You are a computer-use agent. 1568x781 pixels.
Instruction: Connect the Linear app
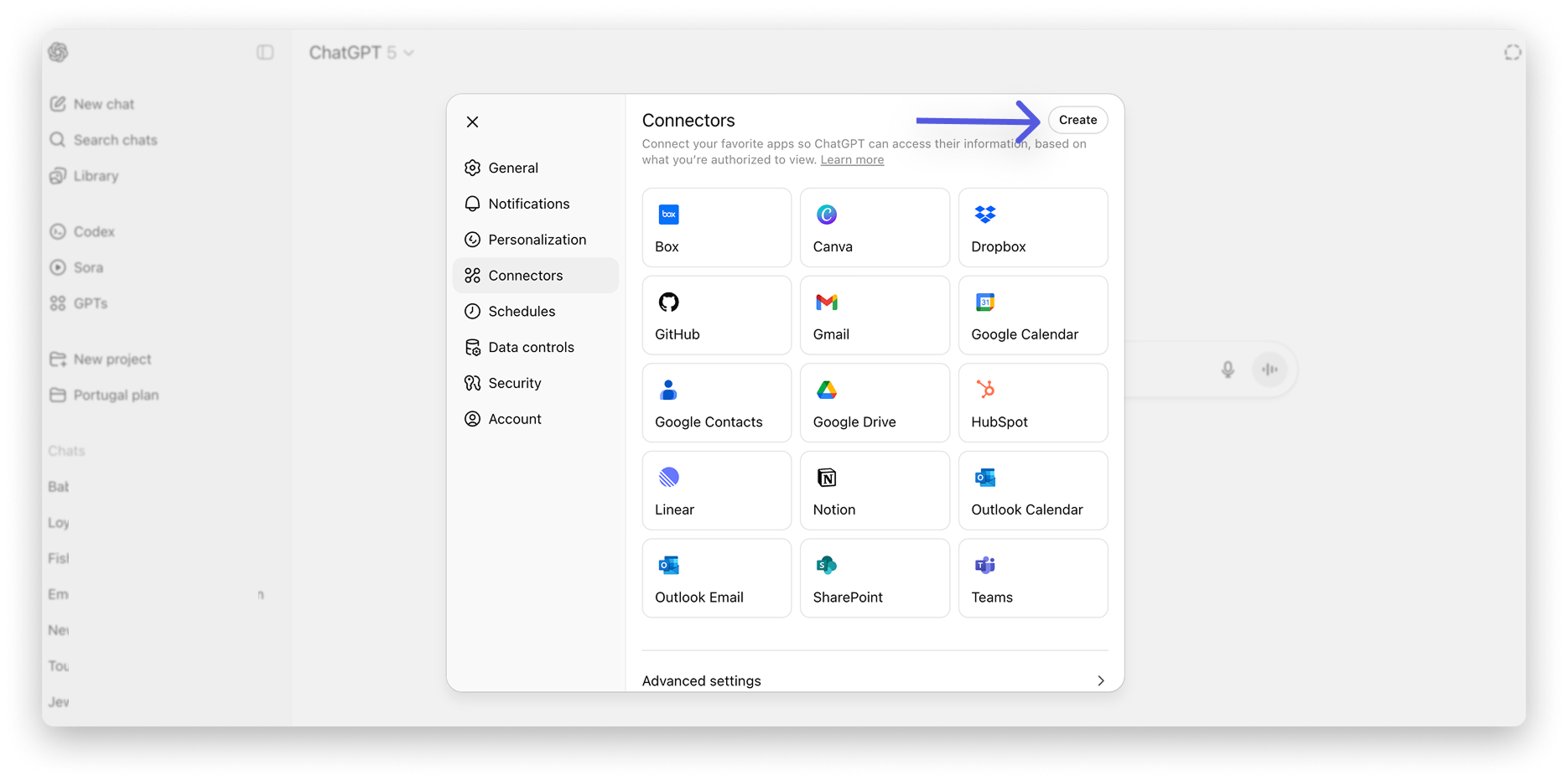(716, 490)
